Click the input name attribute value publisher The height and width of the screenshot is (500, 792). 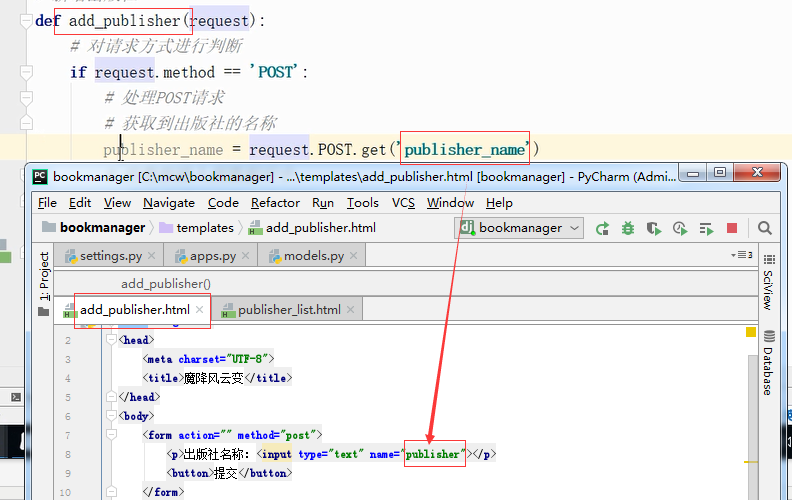[x=434, y=454]
